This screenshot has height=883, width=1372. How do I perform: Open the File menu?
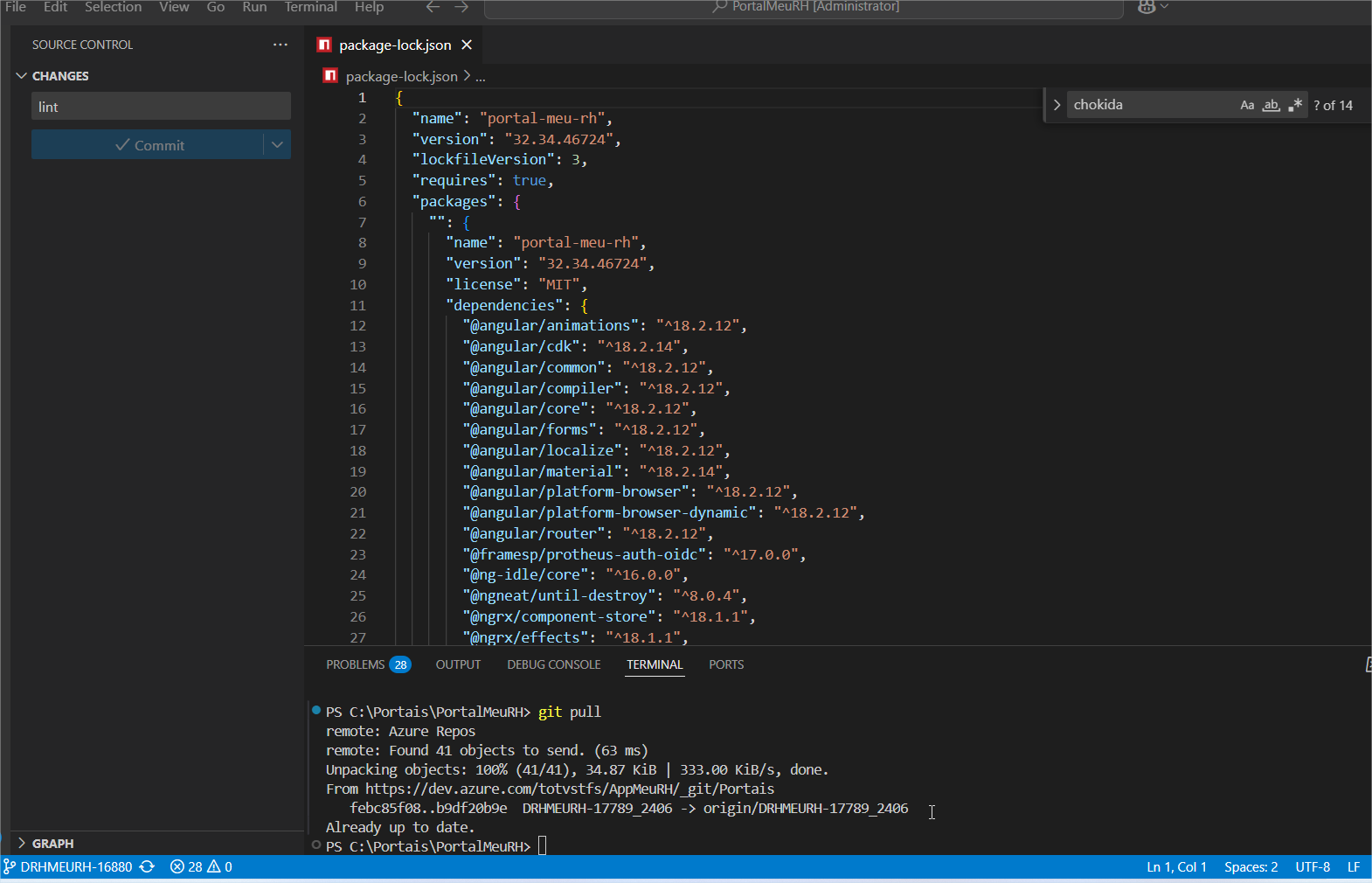(16, 7)
